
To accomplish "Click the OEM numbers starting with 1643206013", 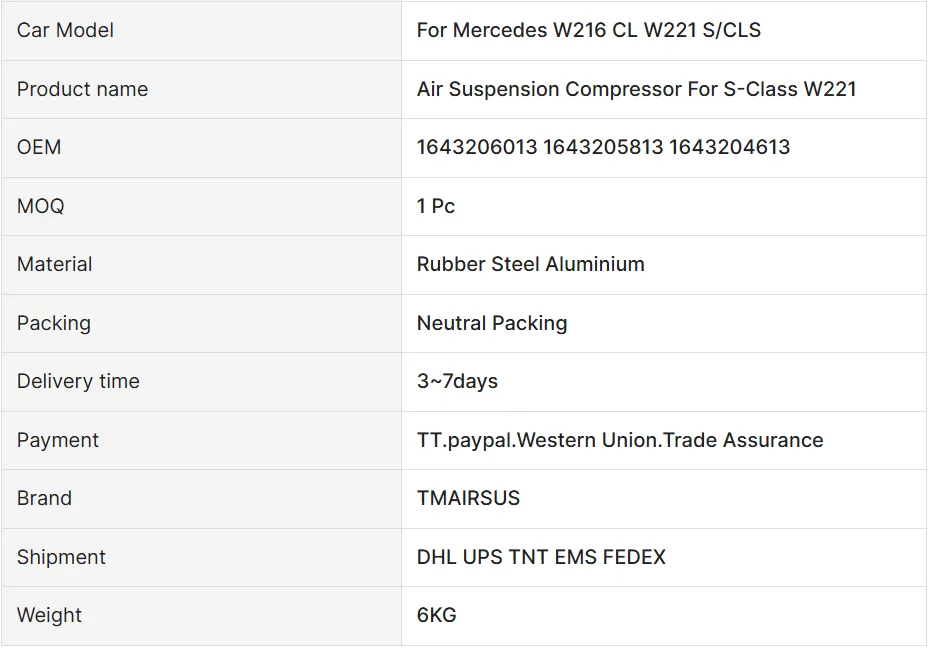I will point(603,147).
